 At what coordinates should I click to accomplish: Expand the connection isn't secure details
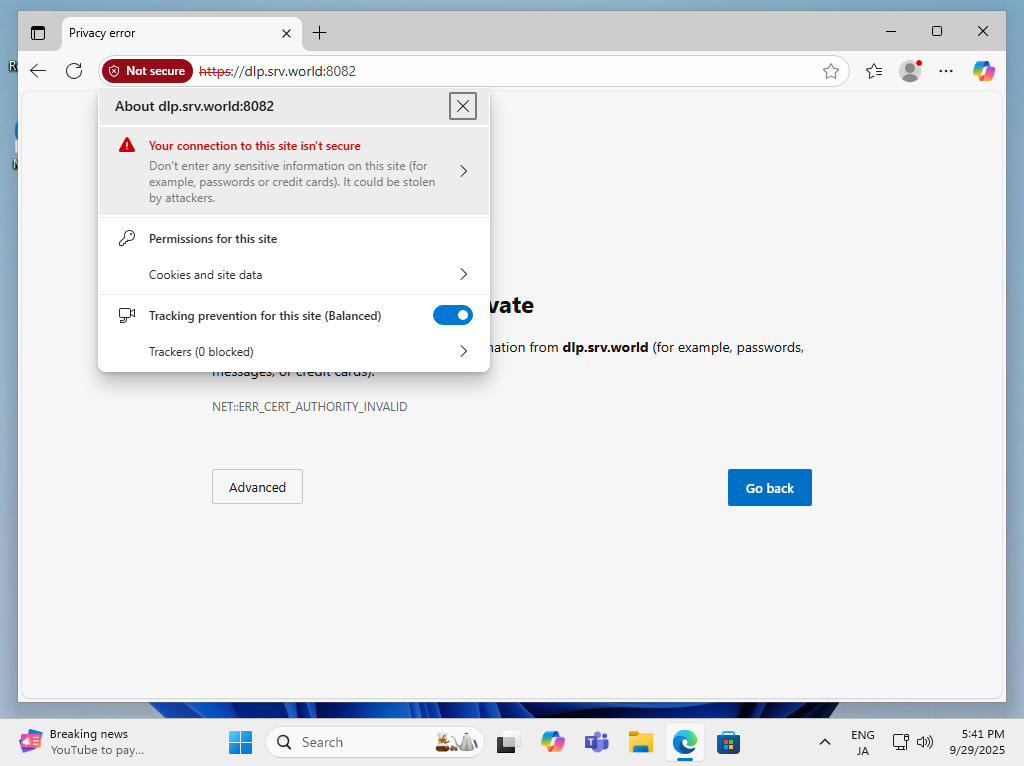pos(463,170)
